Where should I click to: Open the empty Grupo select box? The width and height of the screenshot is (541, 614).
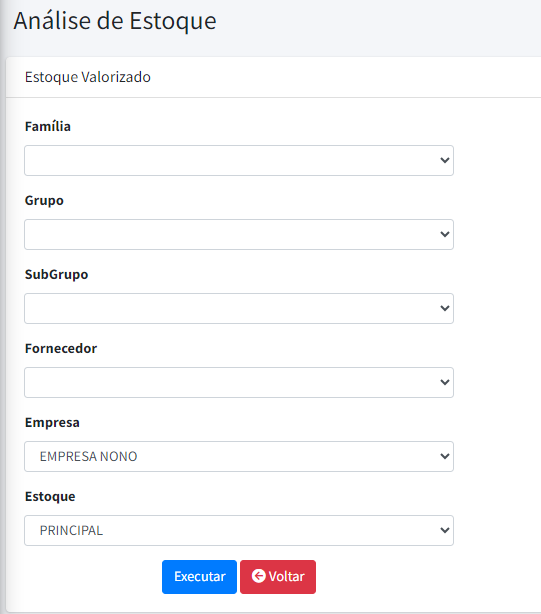239,235
